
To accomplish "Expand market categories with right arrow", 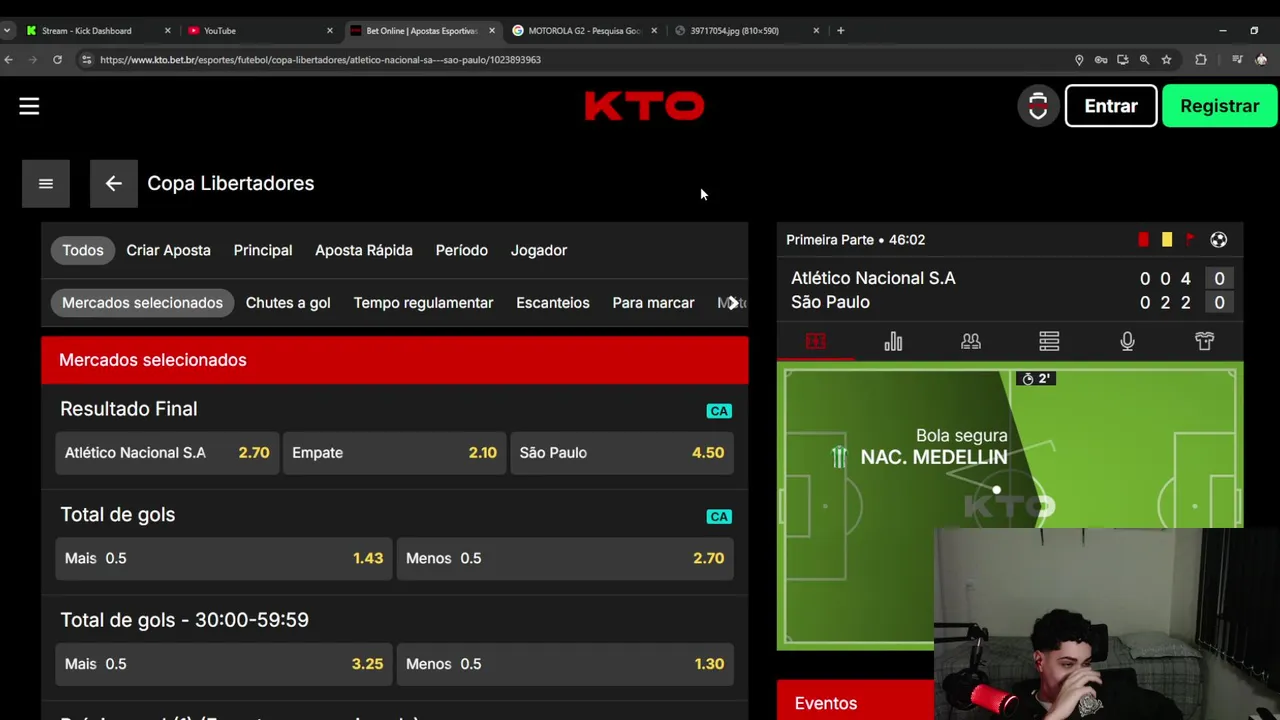I will 733,303.
